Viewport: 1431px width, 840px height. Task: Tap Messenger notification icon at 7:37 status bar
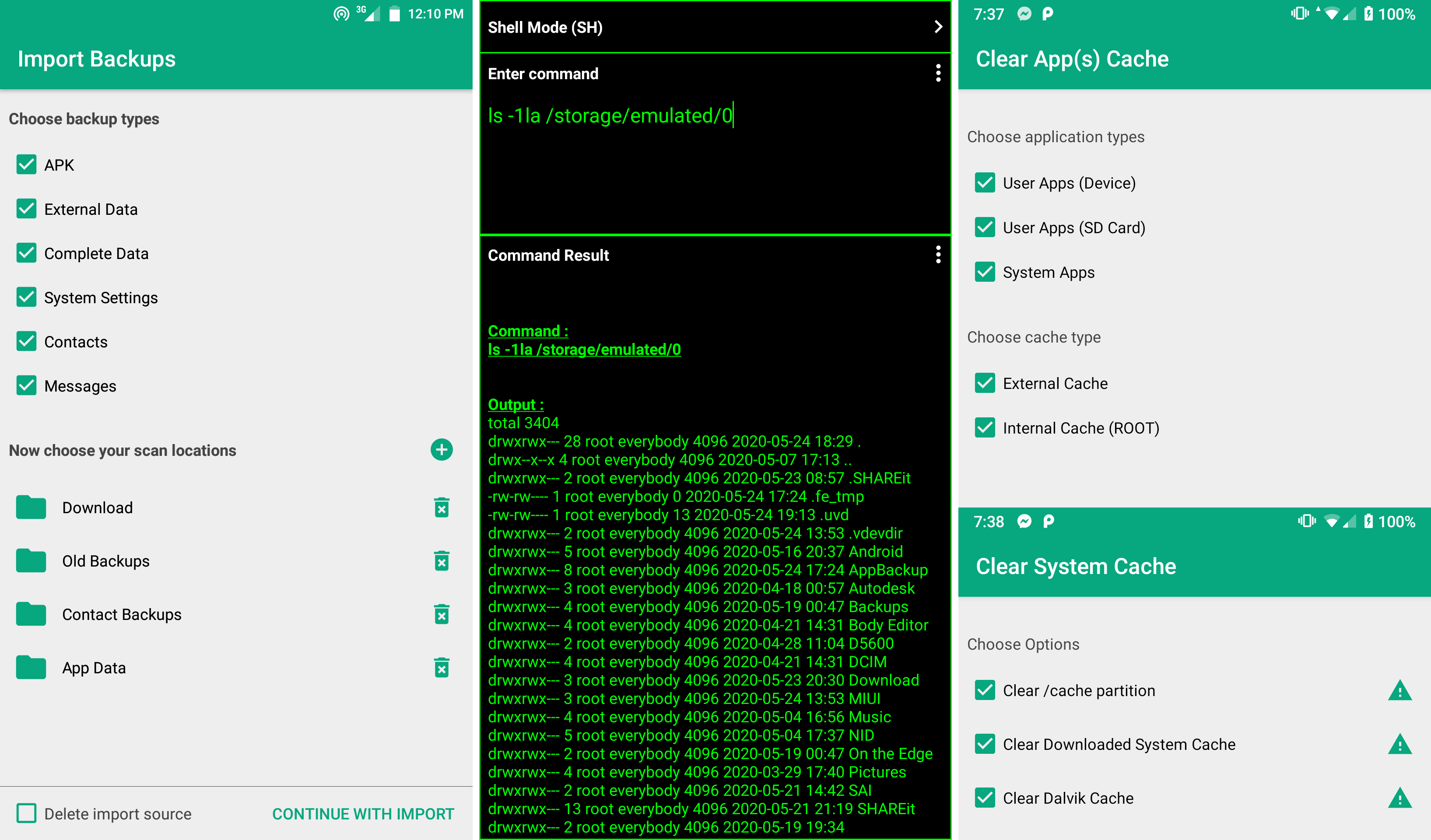coord(1024,14)
